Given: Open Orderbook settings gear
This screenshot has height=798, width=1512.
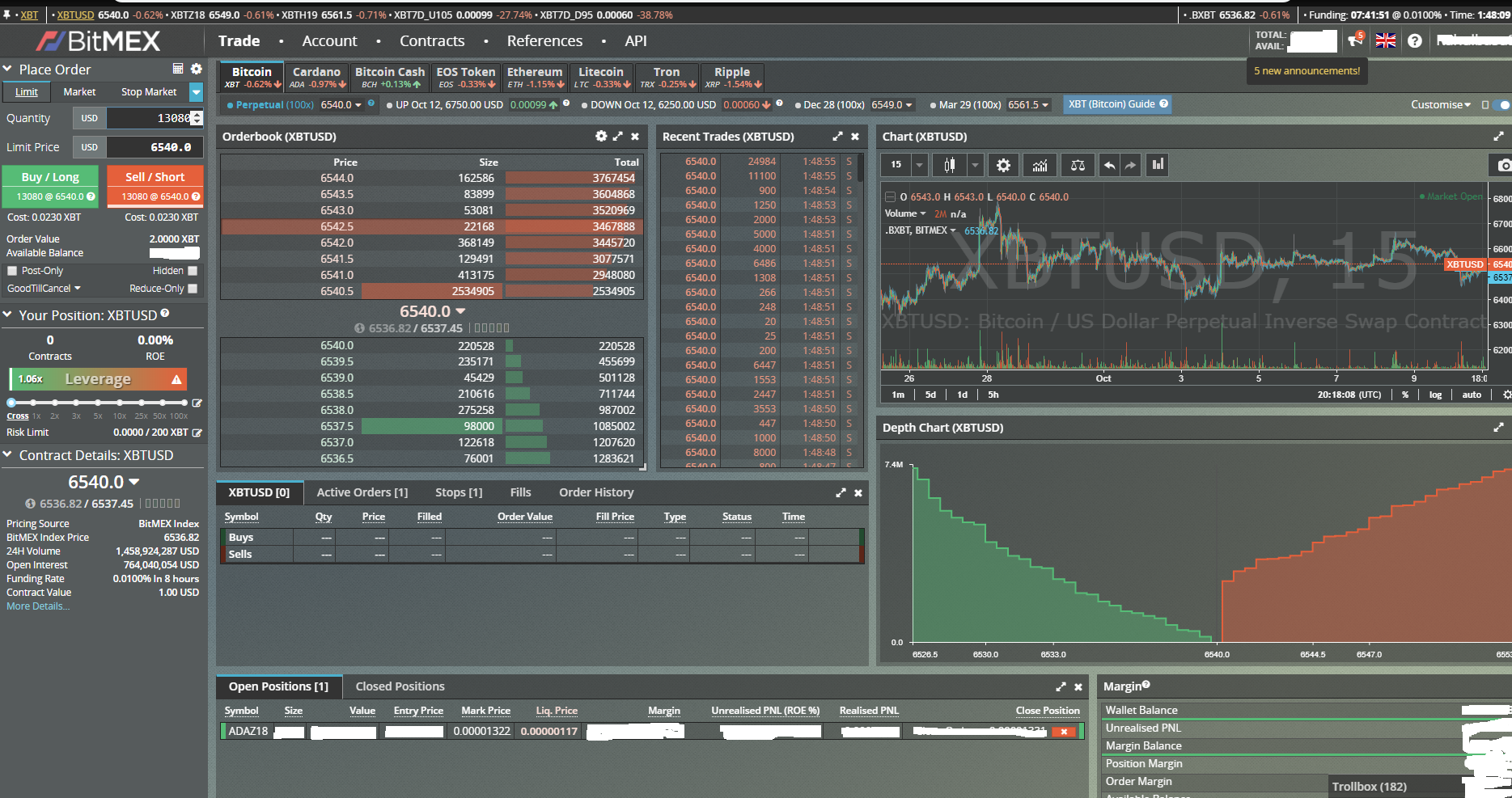Looking at the screenshot, I should [x=601, y=136].
